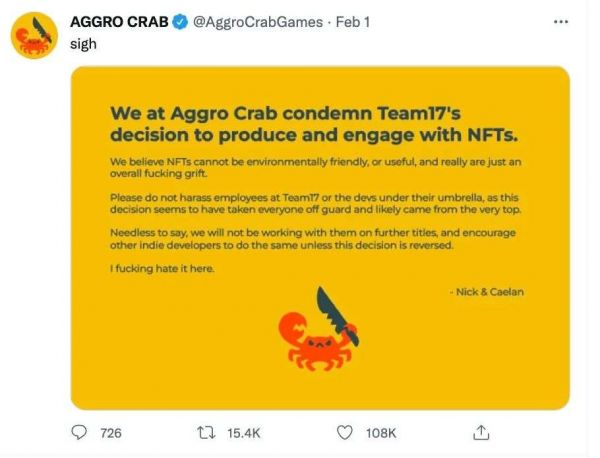Click the "sigh" tweet text

click(83, 44)
